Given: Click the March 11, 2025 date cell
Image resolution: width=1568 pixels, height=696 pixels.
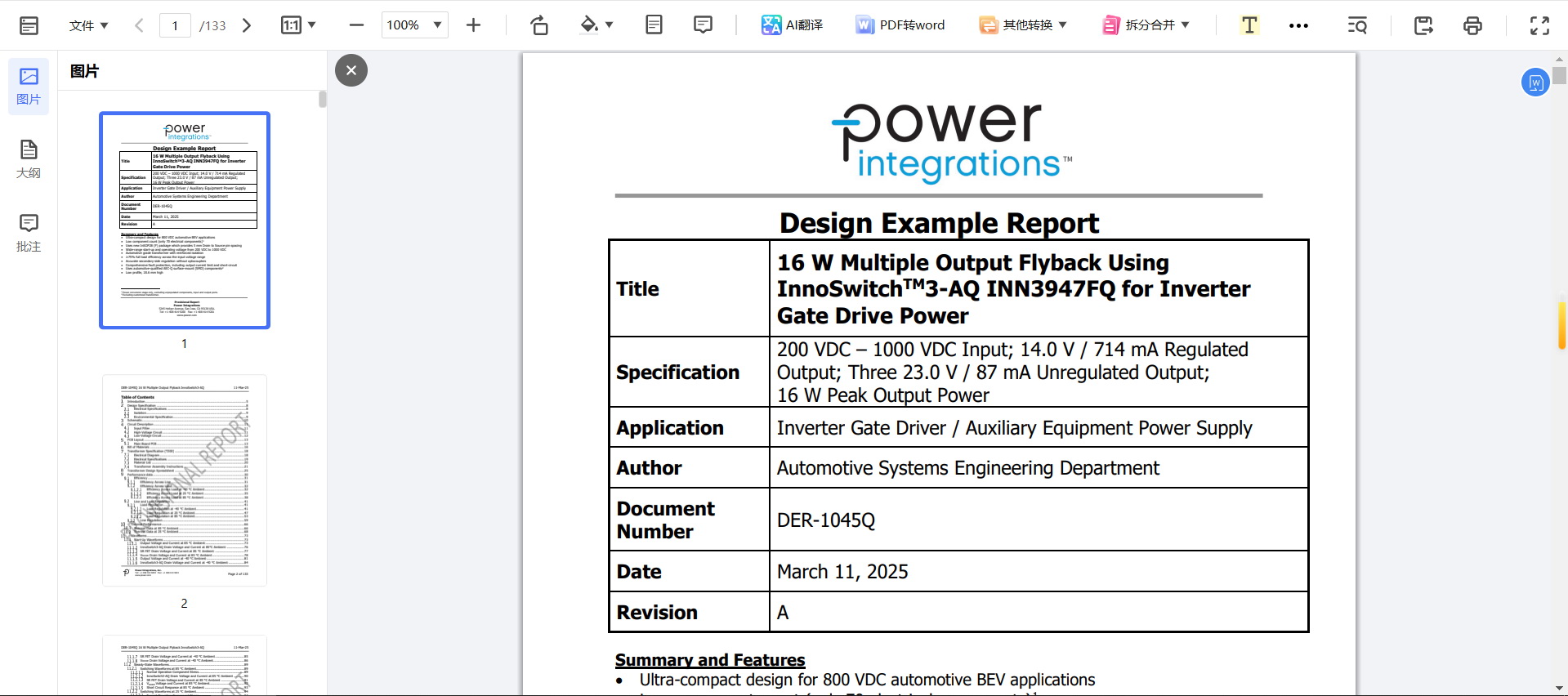Looking at the screenshot, I should tap(1039, 572).
